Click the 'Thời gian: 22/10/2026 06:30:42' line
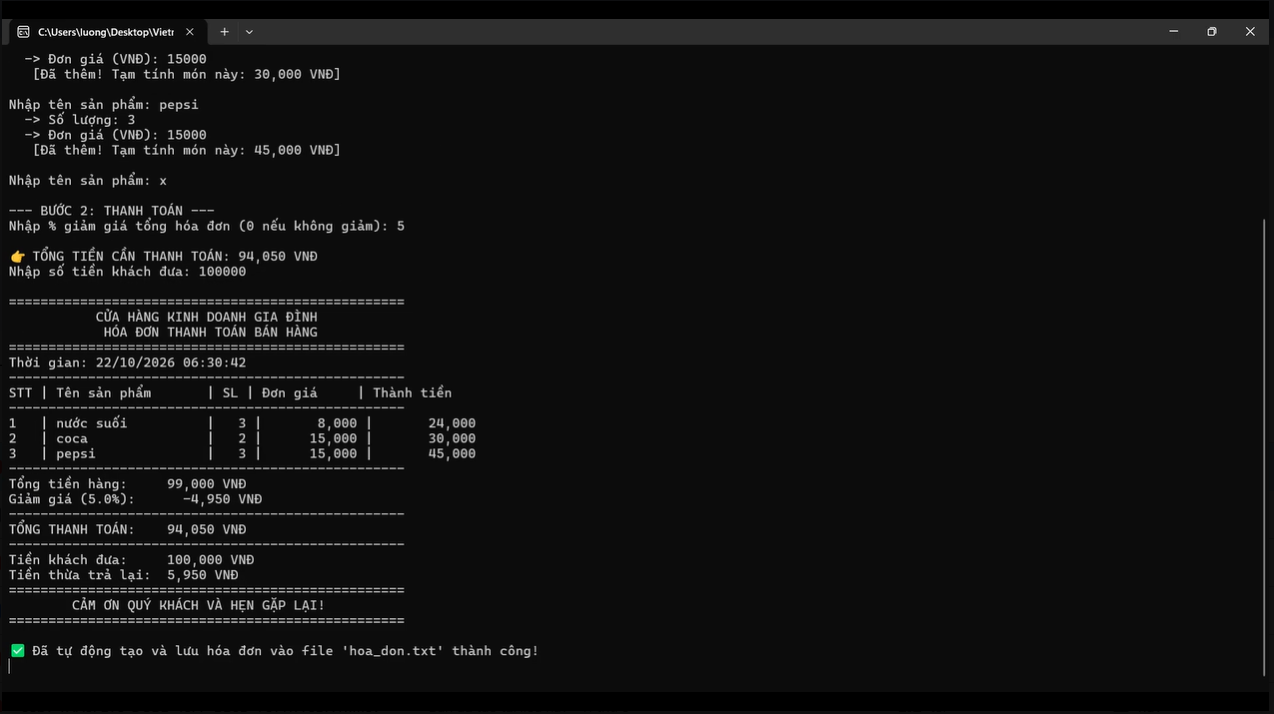This screenshot has width=1274, height=714. point(128,363)
